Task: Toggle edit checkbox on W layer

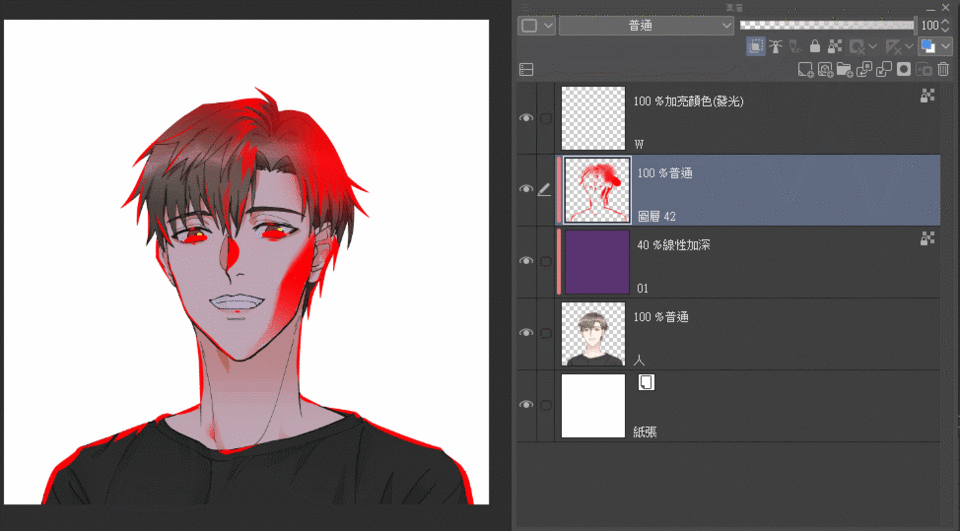Action: [546, 118]
